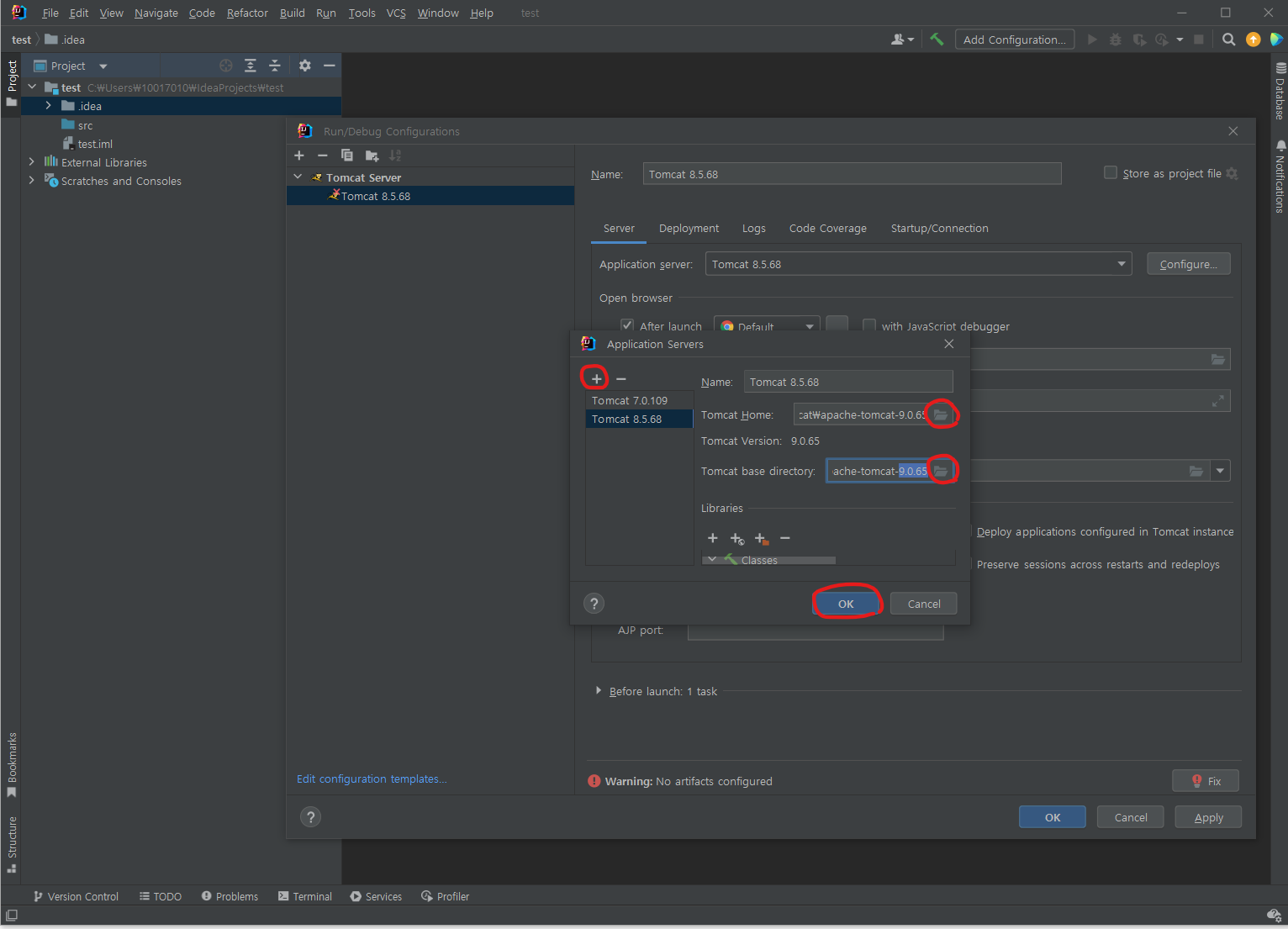This screenshot has height=929, width=1288.
Task: Open Bookmarks tool window
Action: coord(12,765)
